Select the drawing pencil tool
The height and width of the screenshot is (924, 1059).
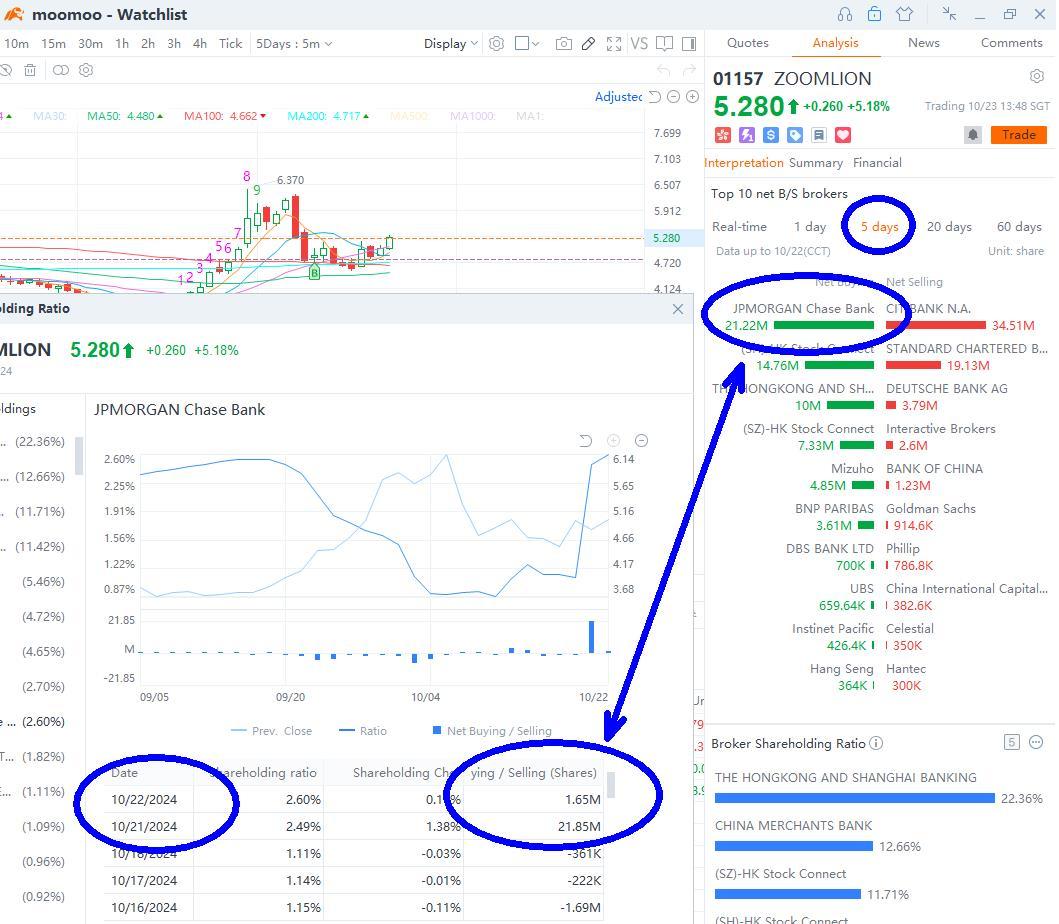click(x=588, y=44)
